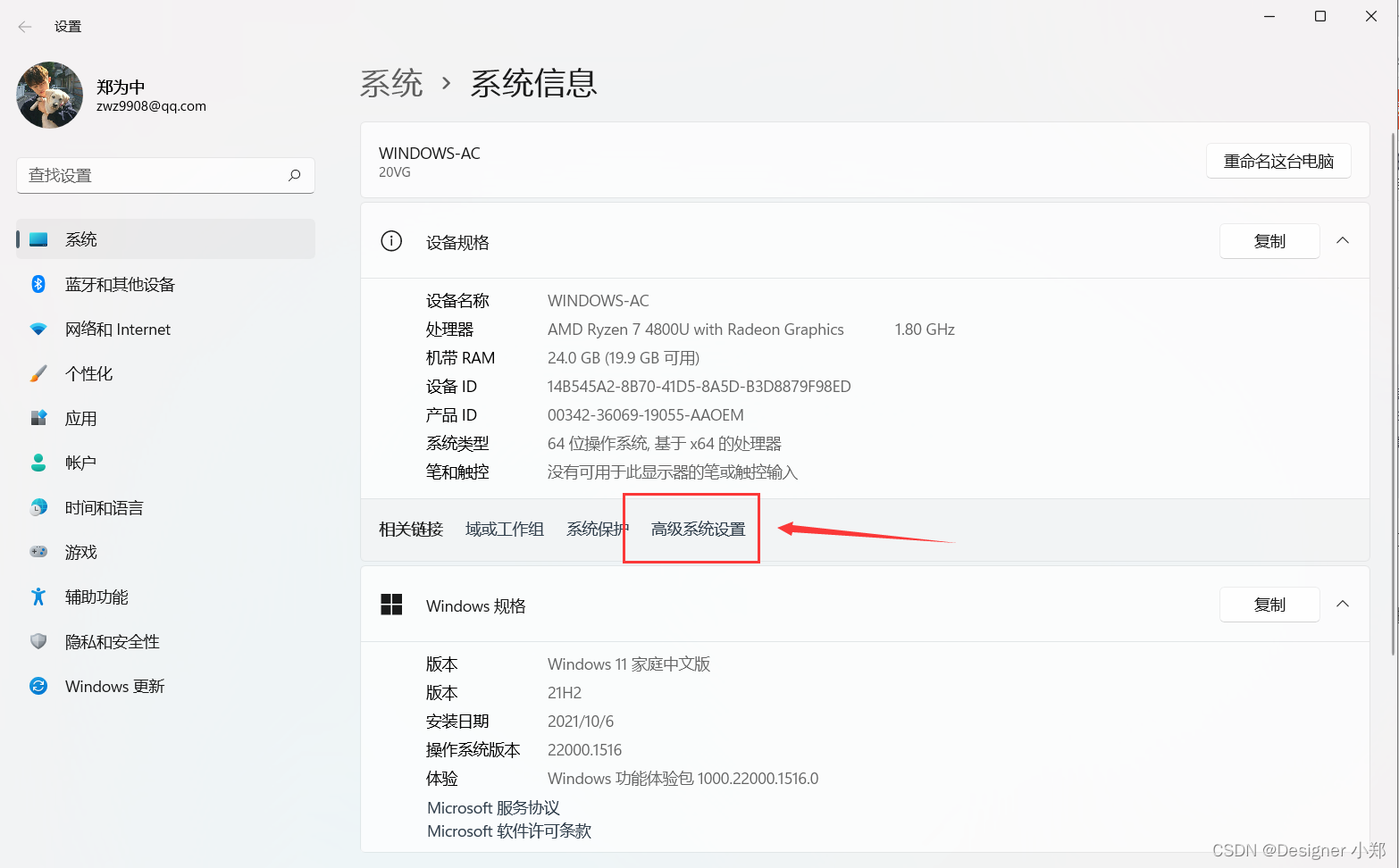
Task: Open 高级系统设置 link
Action: pos(698,530)
